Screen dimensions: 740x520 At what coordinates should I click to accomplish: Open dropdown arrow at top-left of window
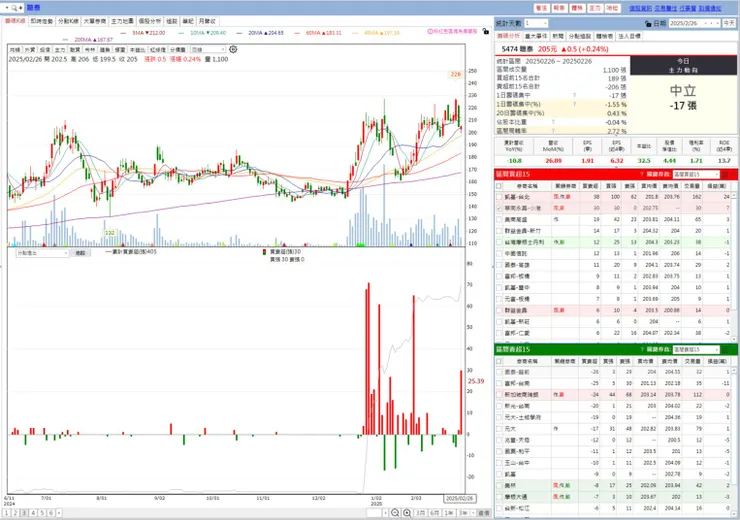pyautogui.click(x=7, y=8)
